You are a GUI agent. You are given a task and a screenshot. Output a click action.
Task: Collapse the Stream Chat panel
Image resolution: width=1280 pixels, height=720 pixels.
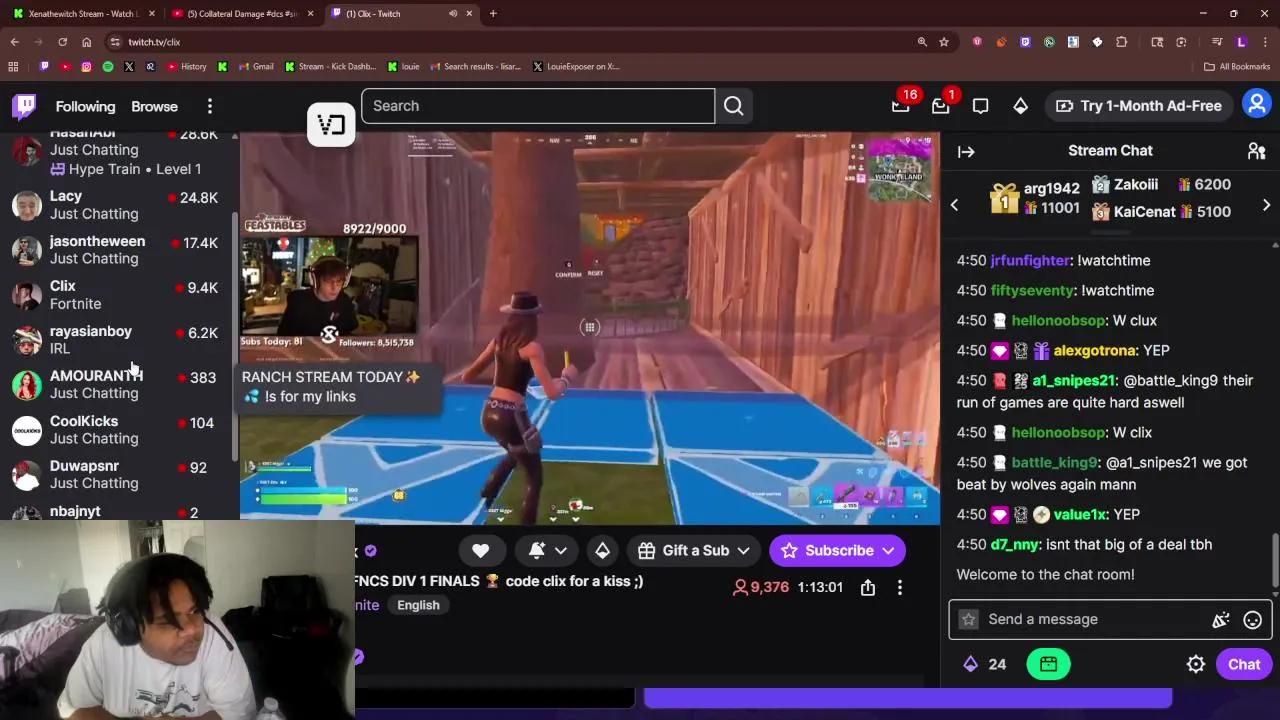point(966,151)
